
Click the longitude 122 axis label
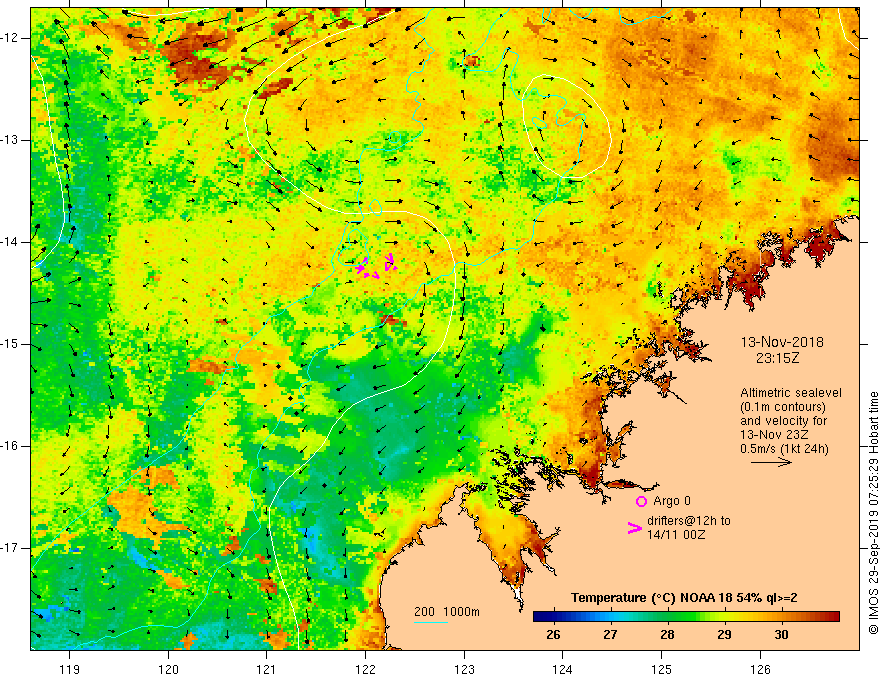click(x=365, y=669)
